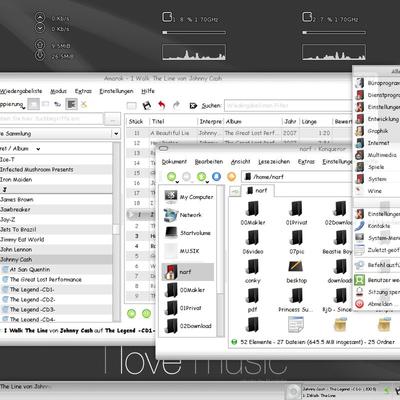The image size is (400, 400).
Task: Open Konqueror's Ansicht menu
Action: [x=240, y=162]
